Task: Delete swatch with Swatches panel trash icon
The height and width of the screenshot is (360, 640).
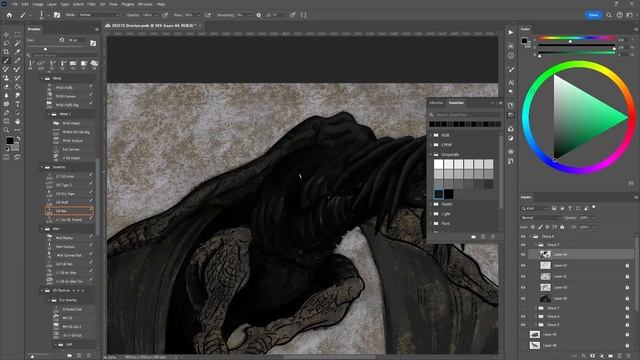Action: point(493,237)
